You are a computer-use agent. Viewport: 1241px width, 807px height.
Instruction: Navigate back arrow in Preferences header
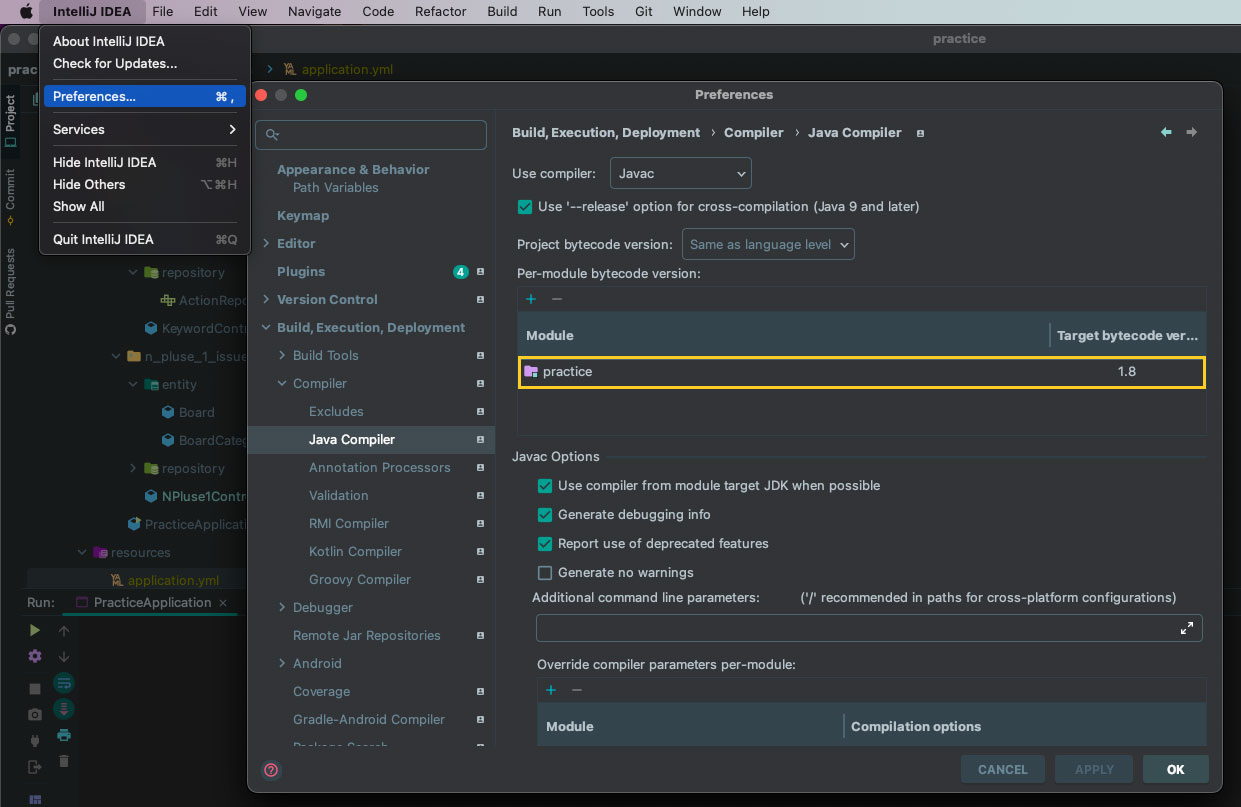tap(1166, 132)
